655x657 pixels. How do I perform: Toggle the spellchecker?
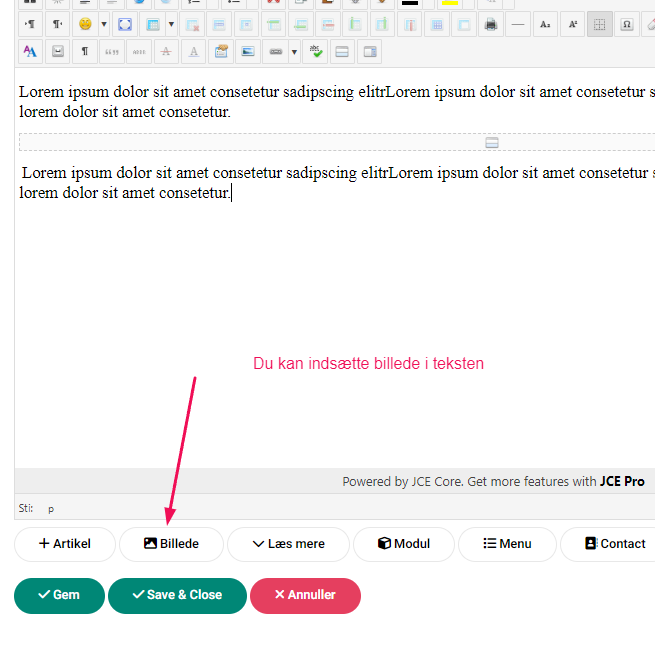(314, 51)
